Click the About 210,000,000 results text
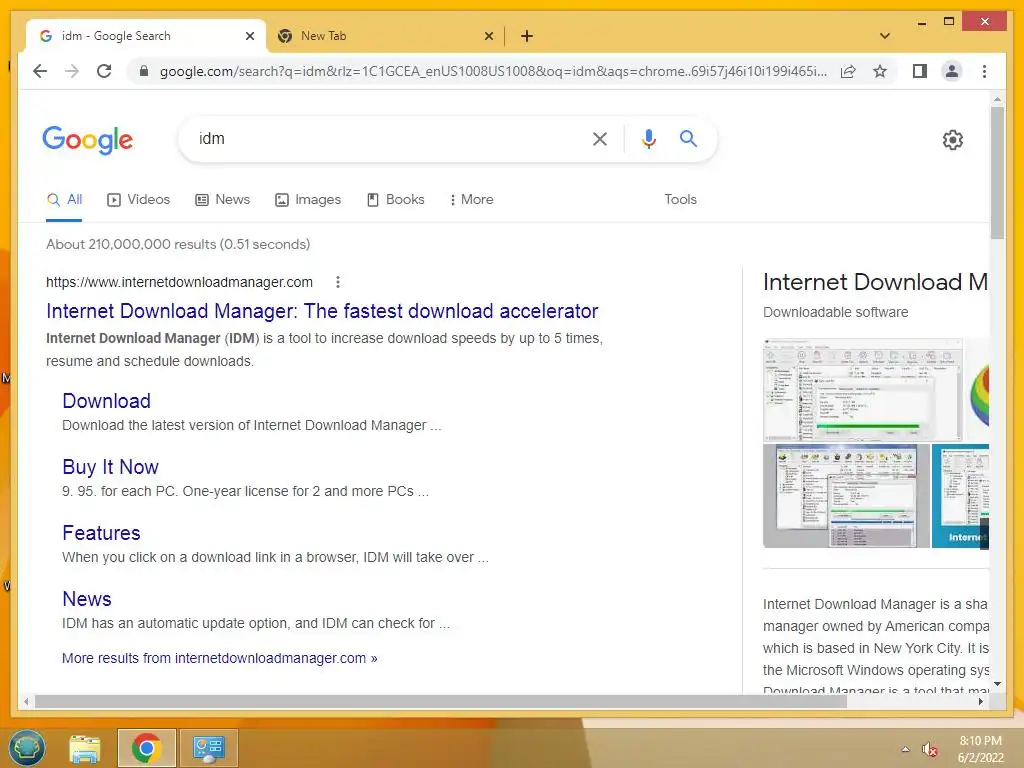The height and width of the screenshot is (768, 1024). pos(178,244)
